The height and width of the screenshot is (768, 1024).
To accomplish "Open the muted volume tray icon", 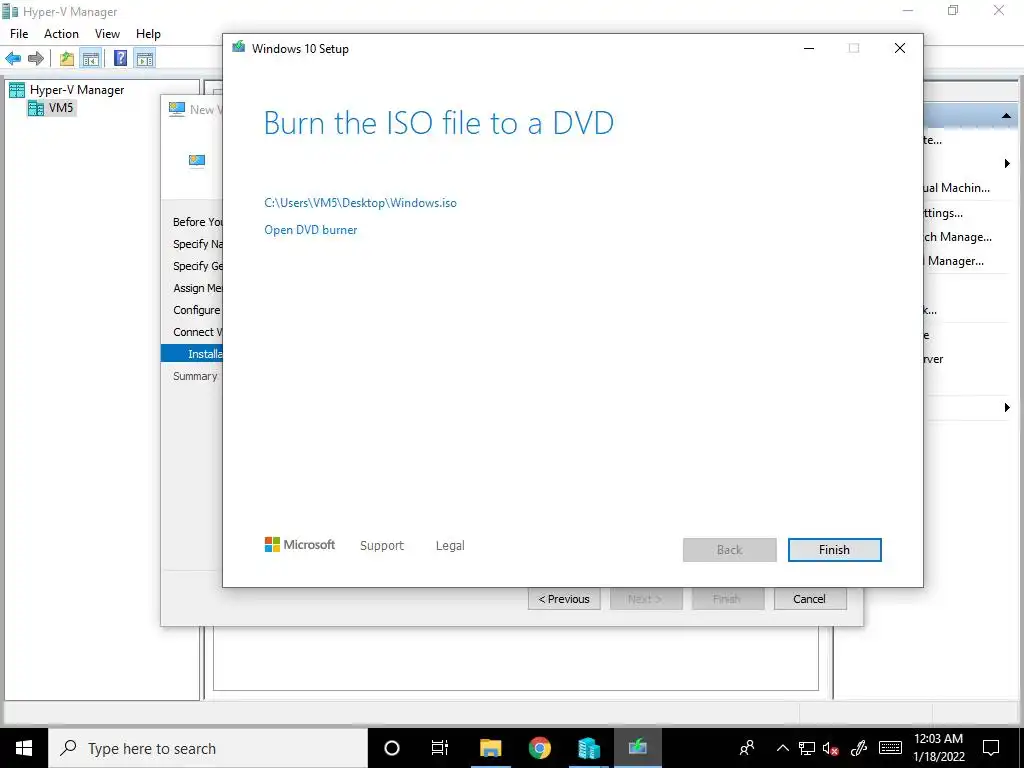I will tap(831, 748).
